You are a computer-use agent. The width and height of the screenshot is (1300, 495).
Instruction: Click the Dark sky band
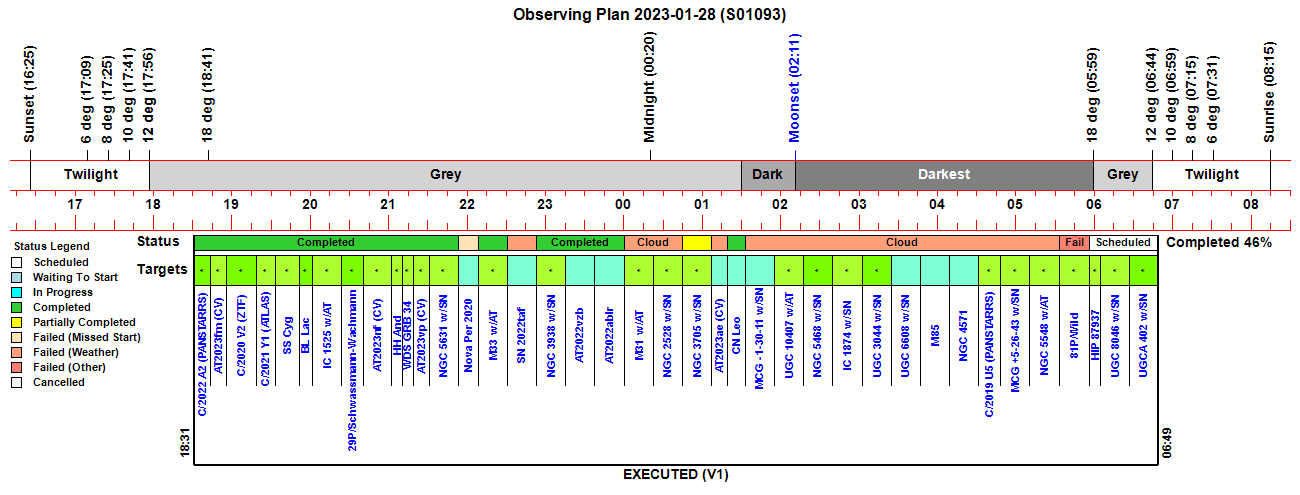pos(768,174)
